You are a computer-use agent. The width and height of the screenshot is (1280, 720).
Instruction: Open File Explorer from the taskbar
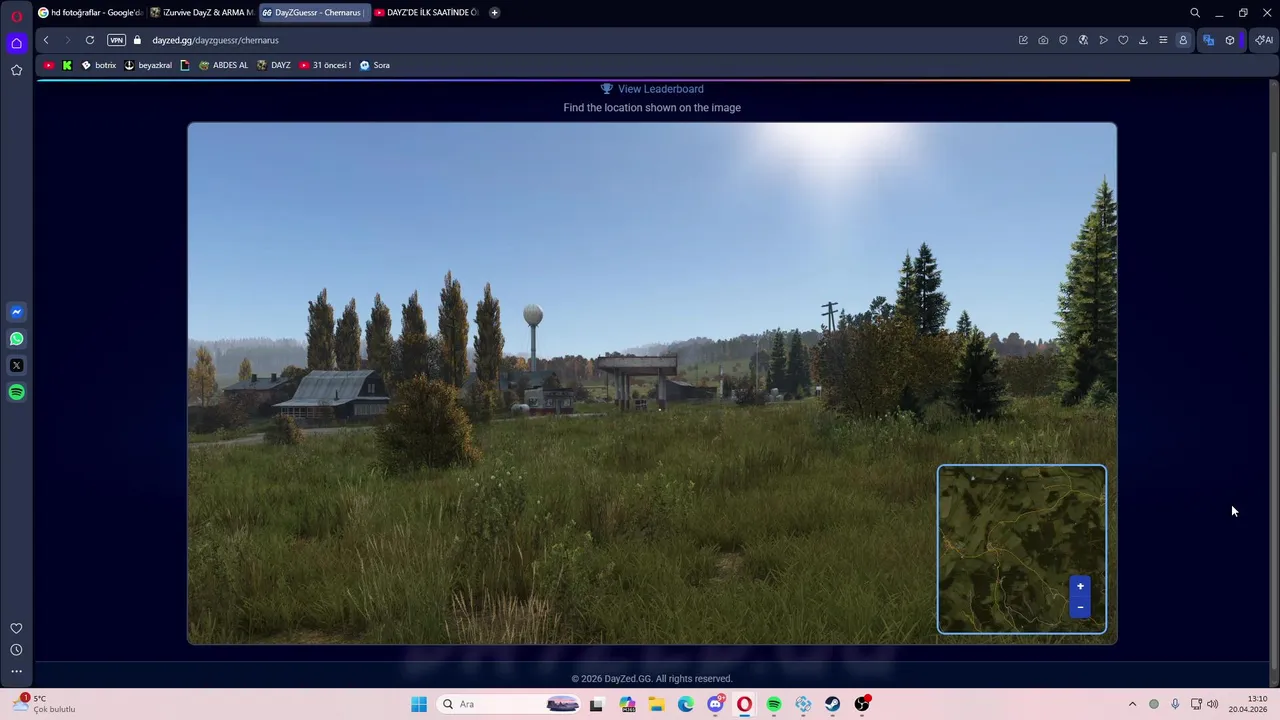point(656,704)
